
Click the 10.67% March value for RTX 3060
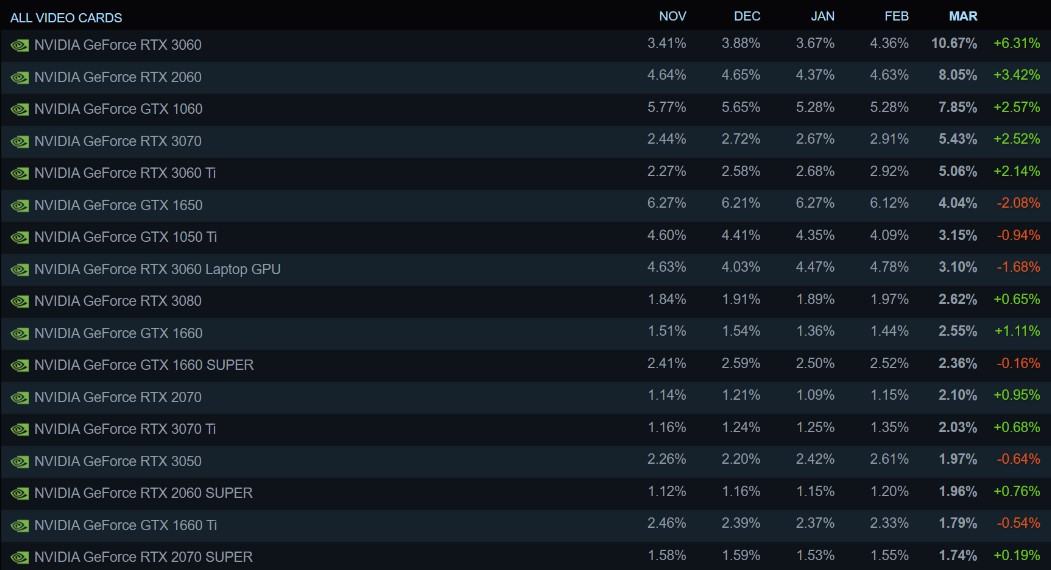(954, 44)
